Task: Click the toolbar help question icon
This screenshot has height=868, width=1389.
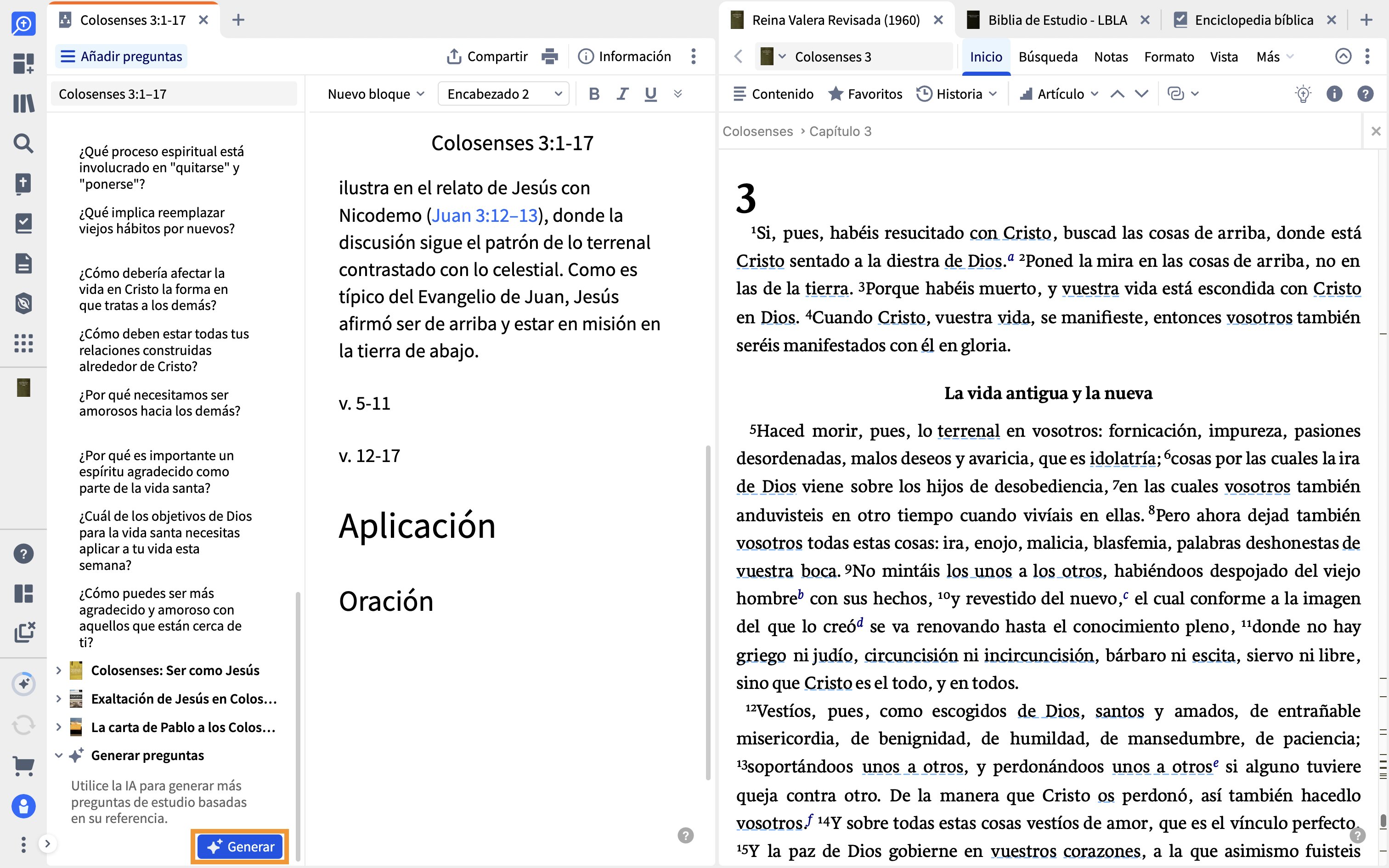Action: tap(1366, 94)
